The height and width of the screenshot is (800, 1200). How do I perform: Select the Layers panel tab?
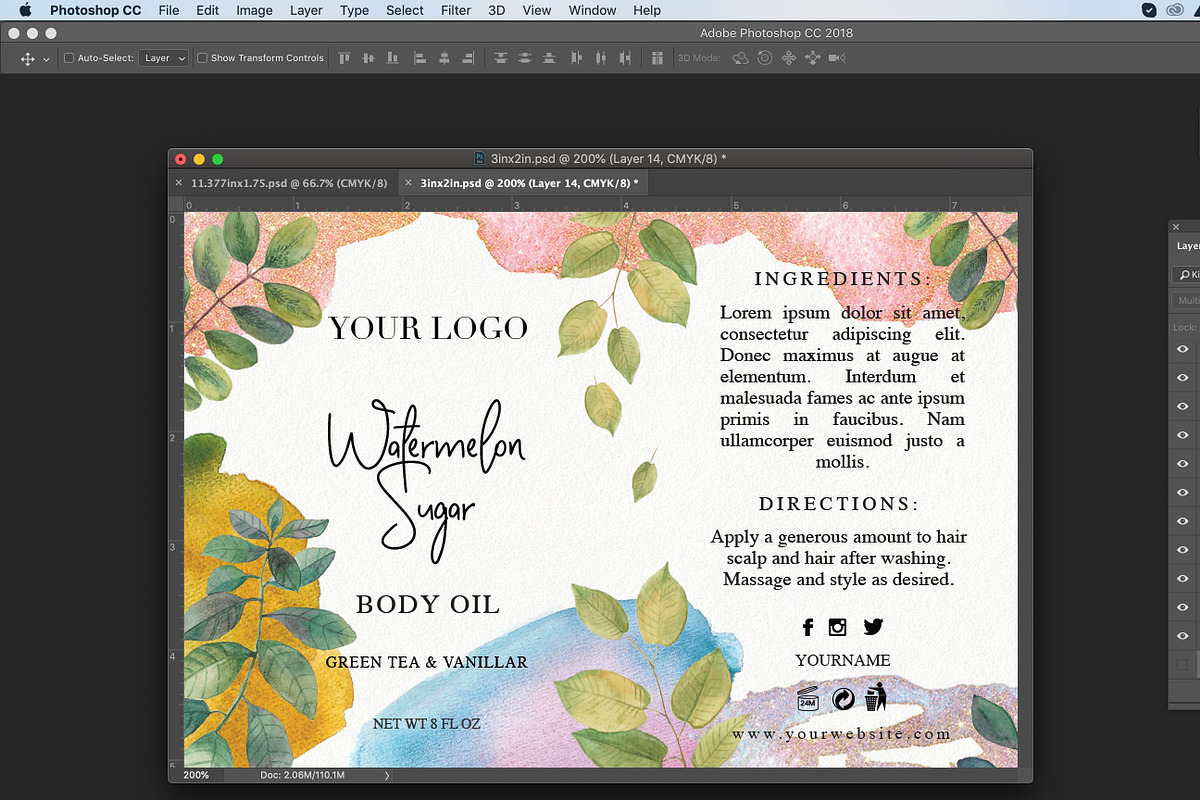coord(1187,246)
